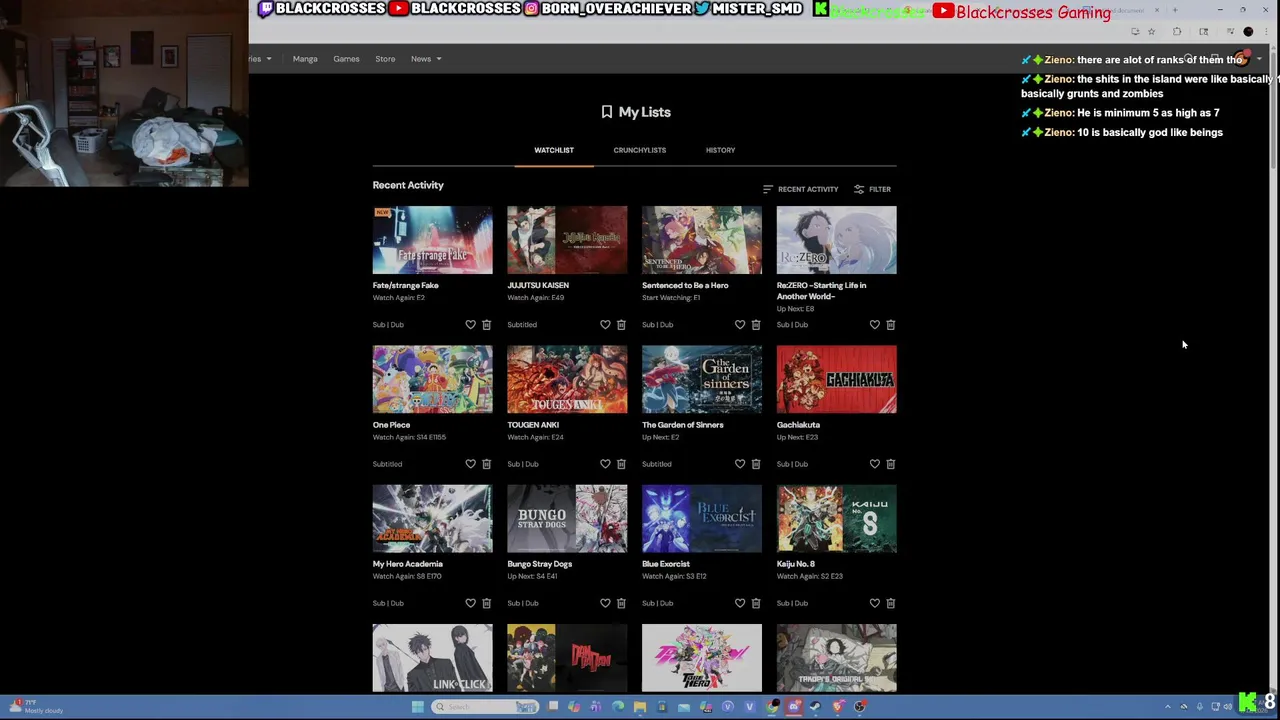Heart The Garden of Sinners
1280x720 pixels.
[x=740, y=464]
